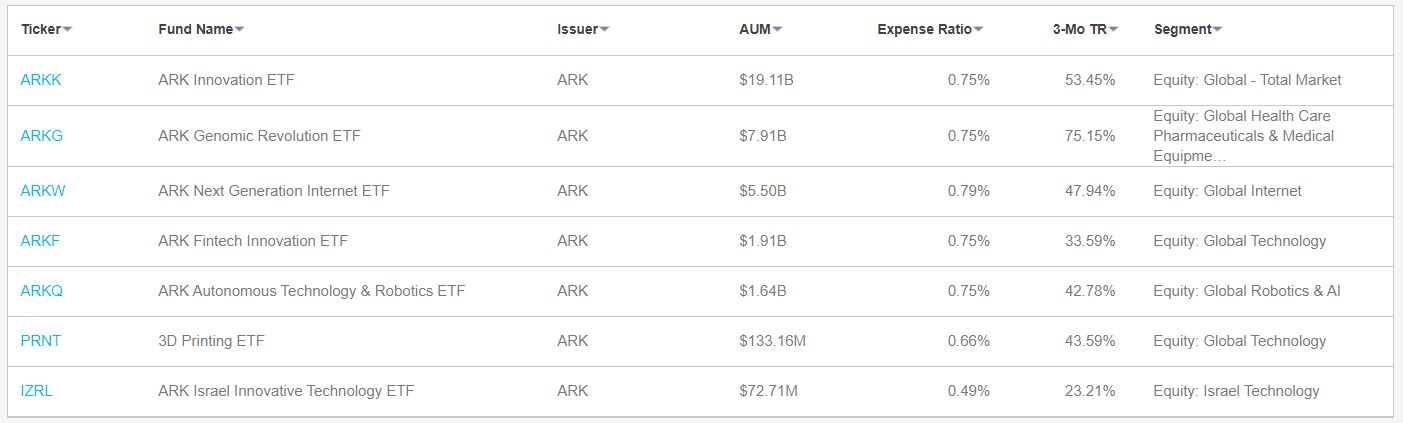
Task: Select the ARK Innovation ETF name
Action: [x=226, y=80]
